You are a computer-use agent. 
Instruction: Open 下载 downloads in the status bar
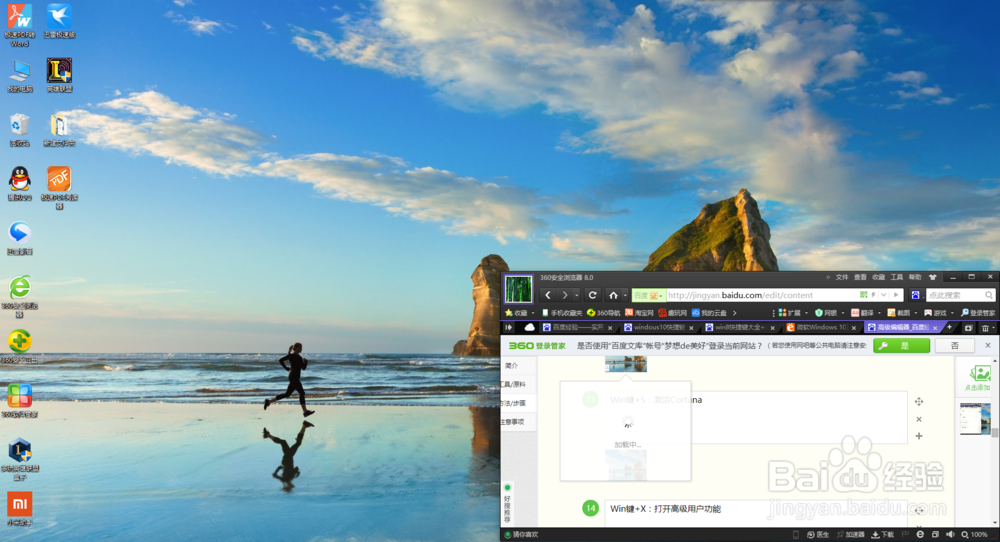[883, 534]
